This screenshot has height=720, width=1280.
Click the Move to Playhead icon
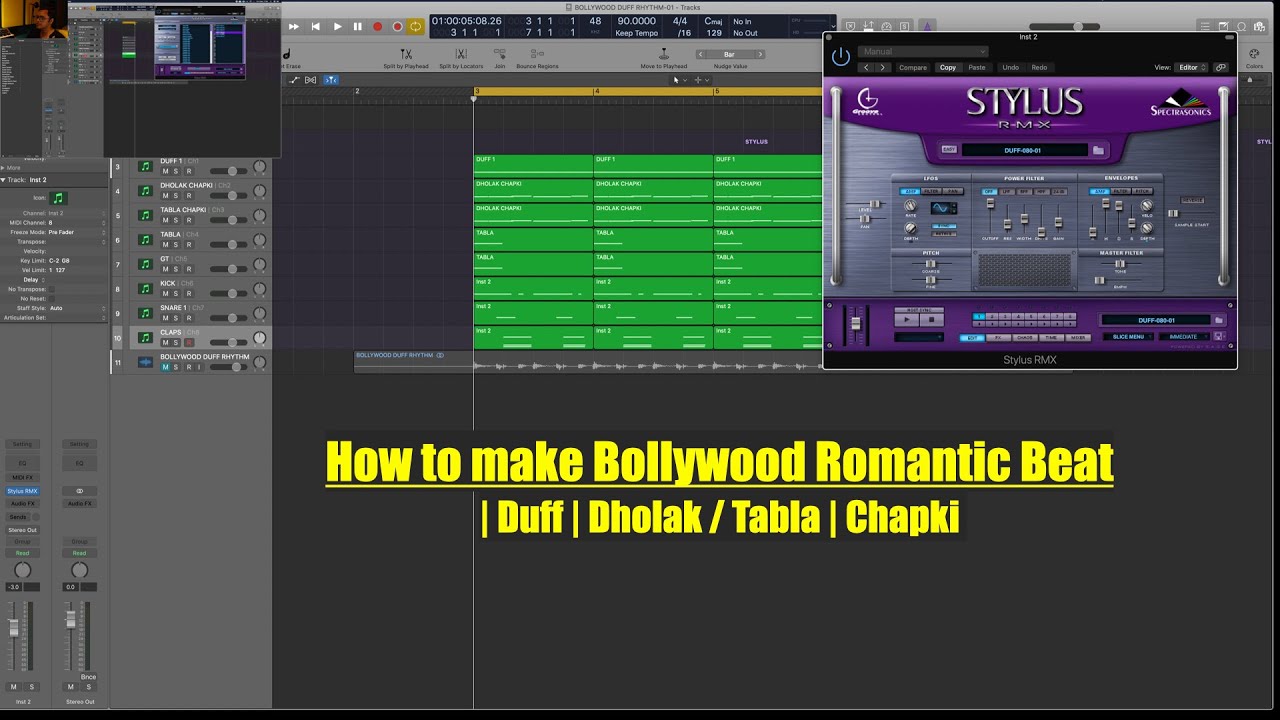tap(664, 54)
